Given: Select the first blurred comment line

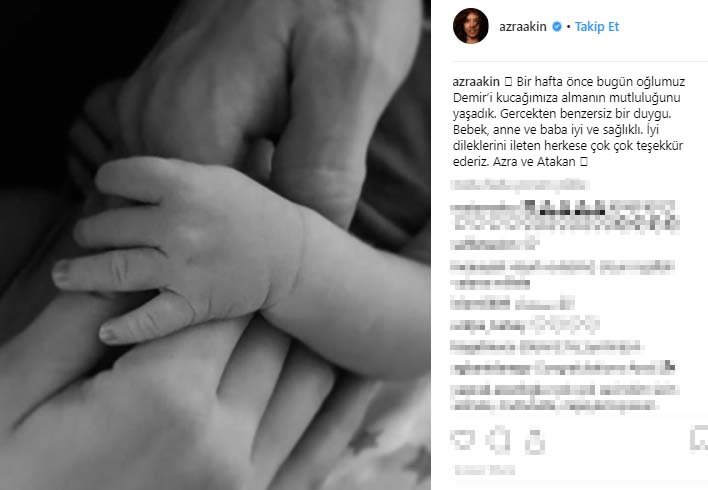Looking at the screenshot, I should [x=518, y=185].
